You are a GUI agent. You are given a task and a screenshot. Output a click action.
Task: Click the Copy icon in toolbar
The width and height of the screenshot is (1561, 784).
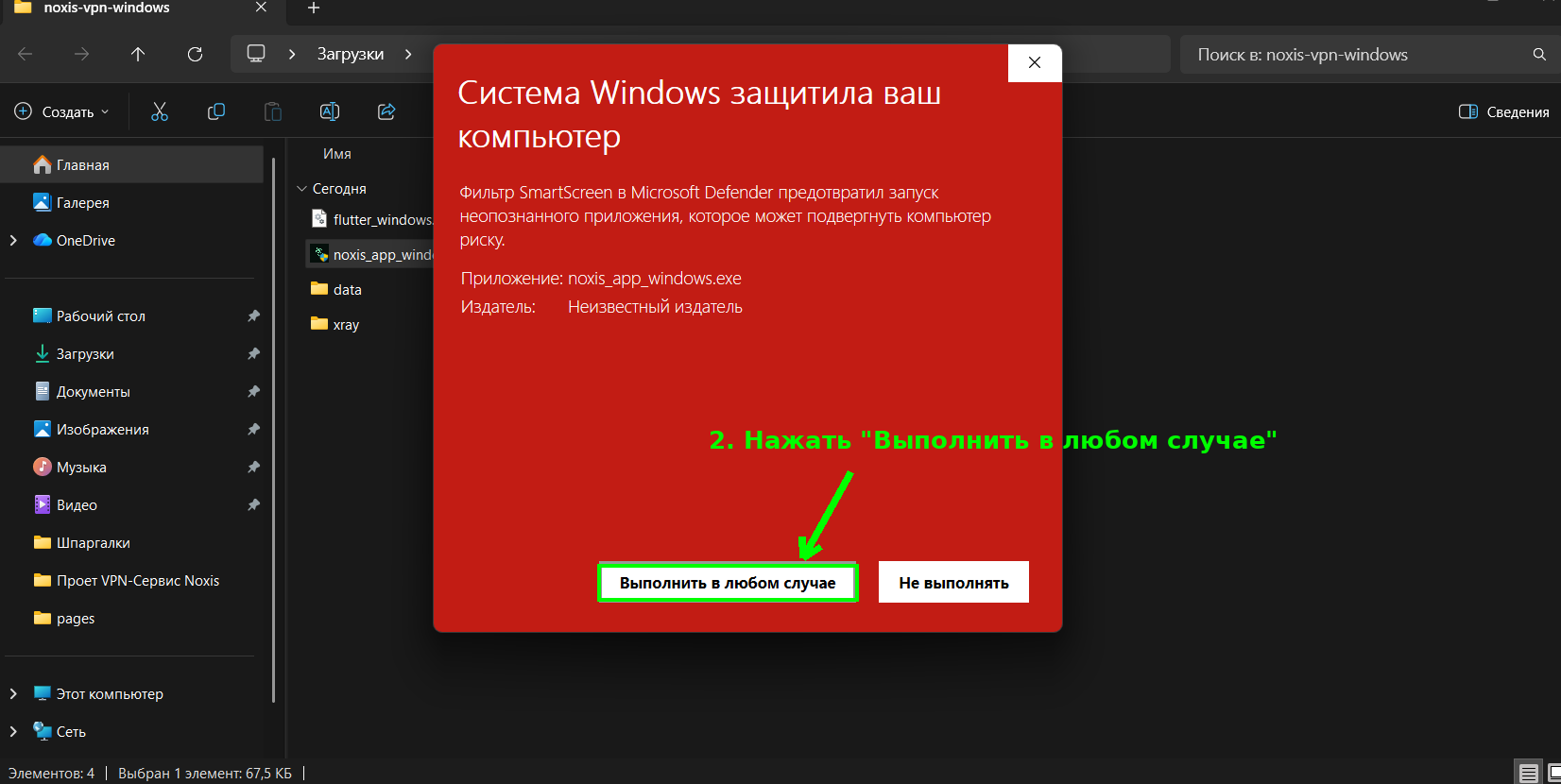216,111
